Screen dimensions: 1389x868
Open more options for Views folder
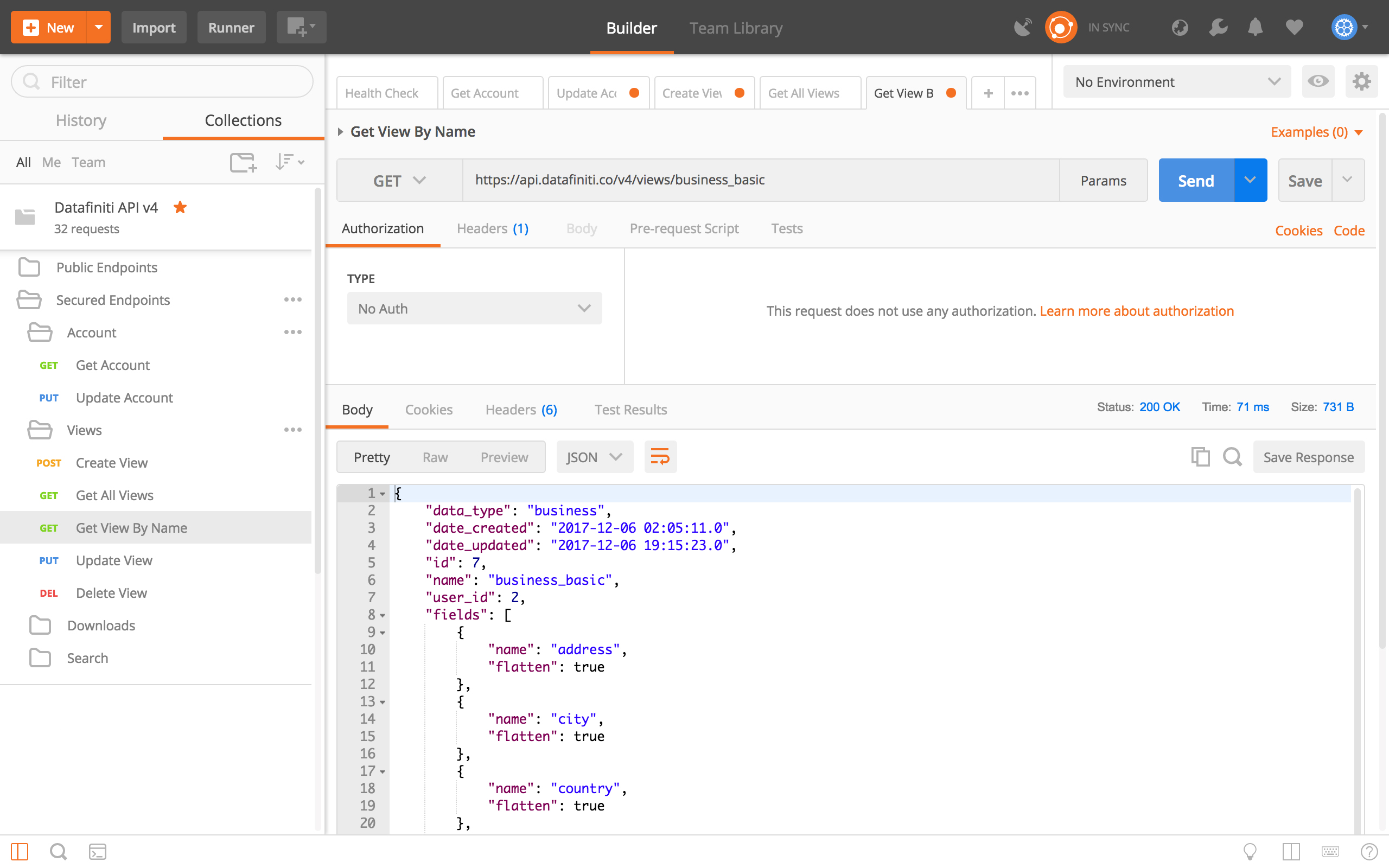click(293, 430)
